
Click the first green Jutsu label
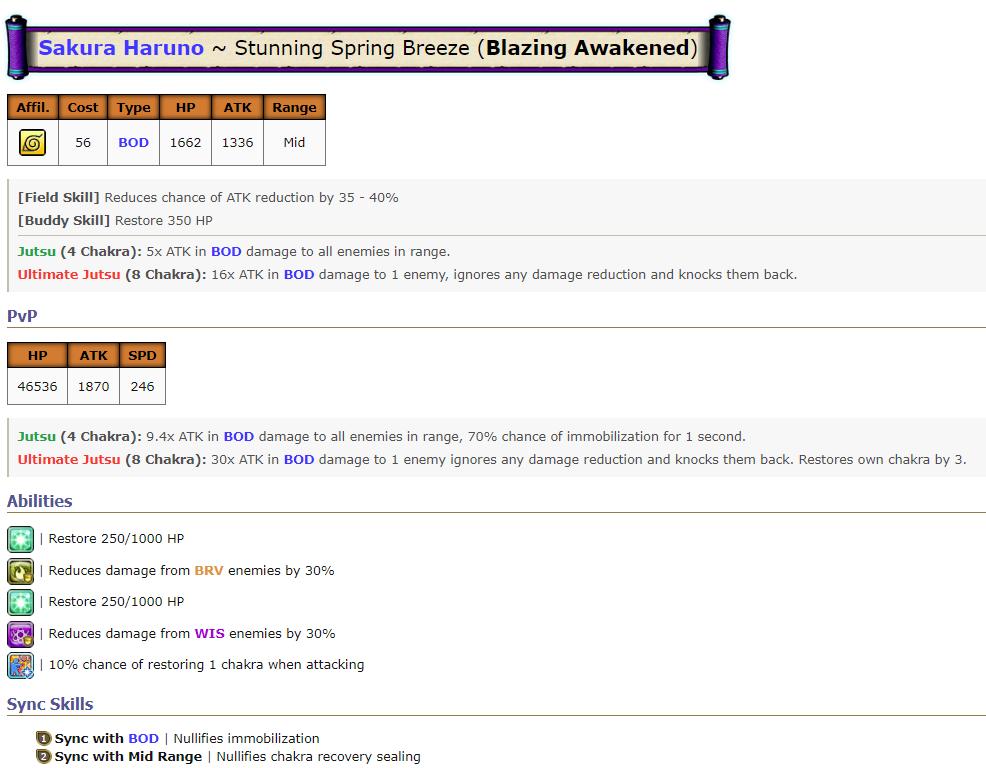[36, 252]
